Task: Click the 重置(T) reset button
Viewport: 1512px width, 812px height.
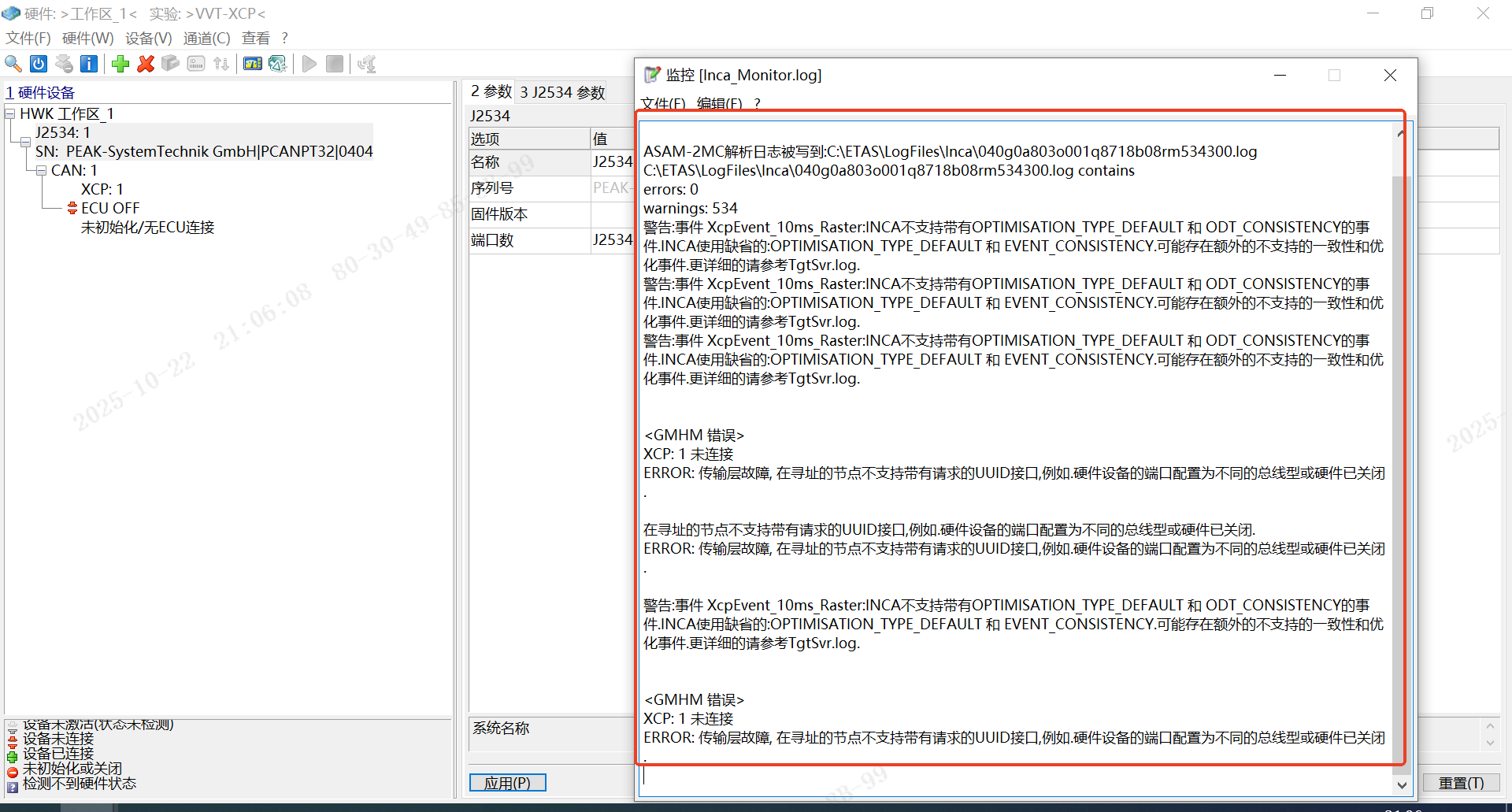Action: 1462,783
